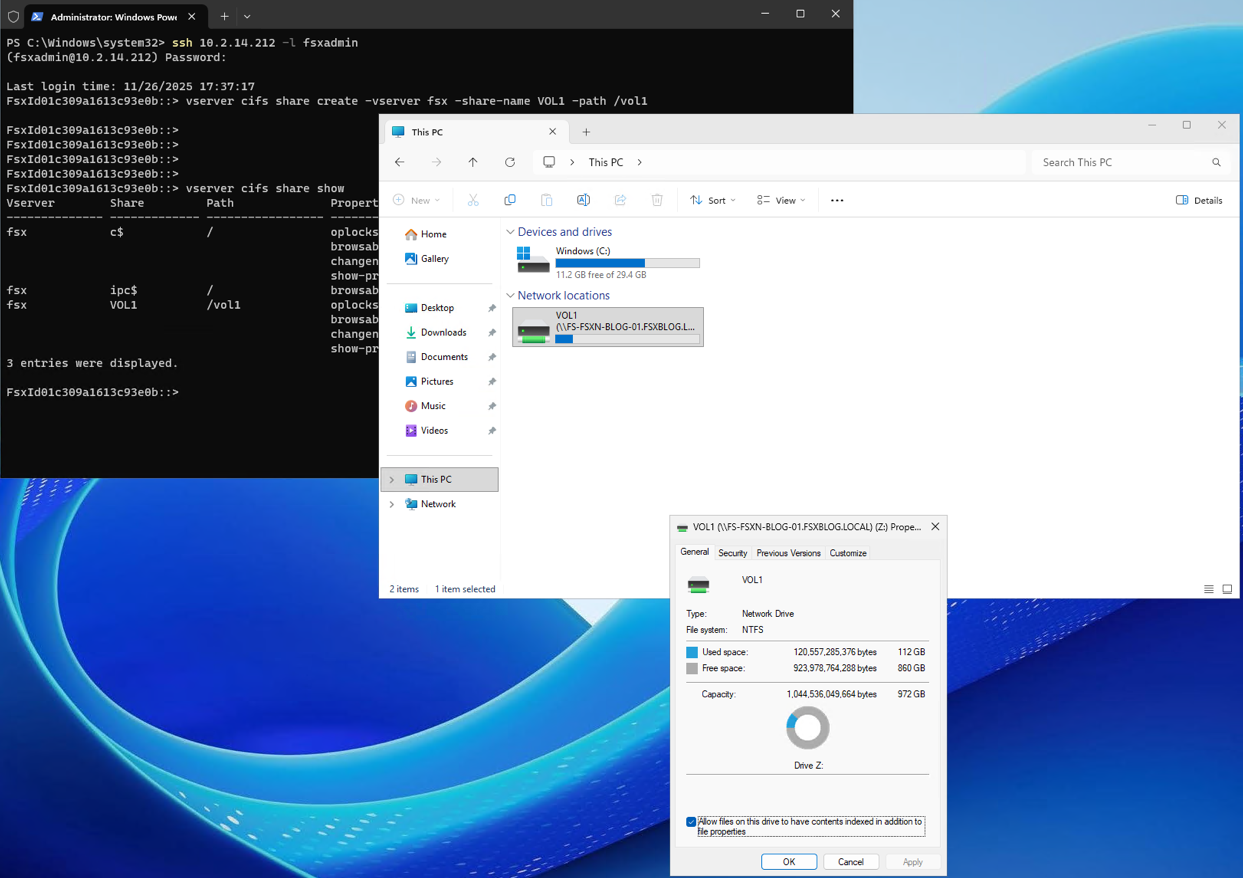Image resolution: width=1243 pixels, height=878 pixels.
Task: Click the Copy icon in Explorer toolbar
Action: click(x=510, y=200)
